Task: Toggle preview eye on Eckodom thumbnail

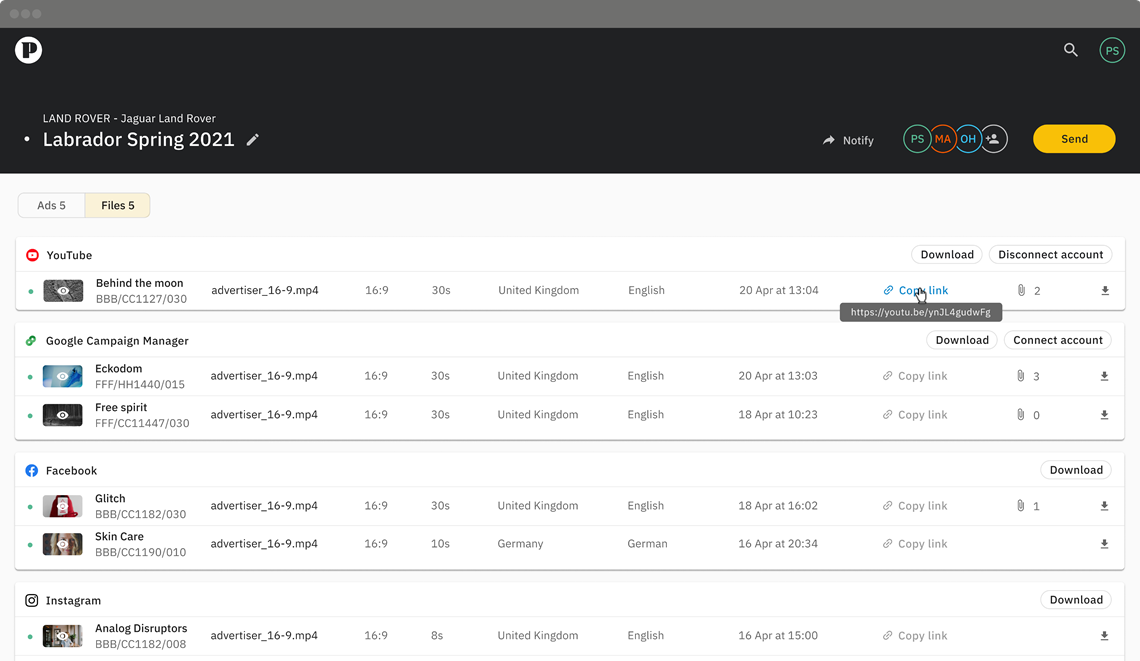Action: (63, 376)
